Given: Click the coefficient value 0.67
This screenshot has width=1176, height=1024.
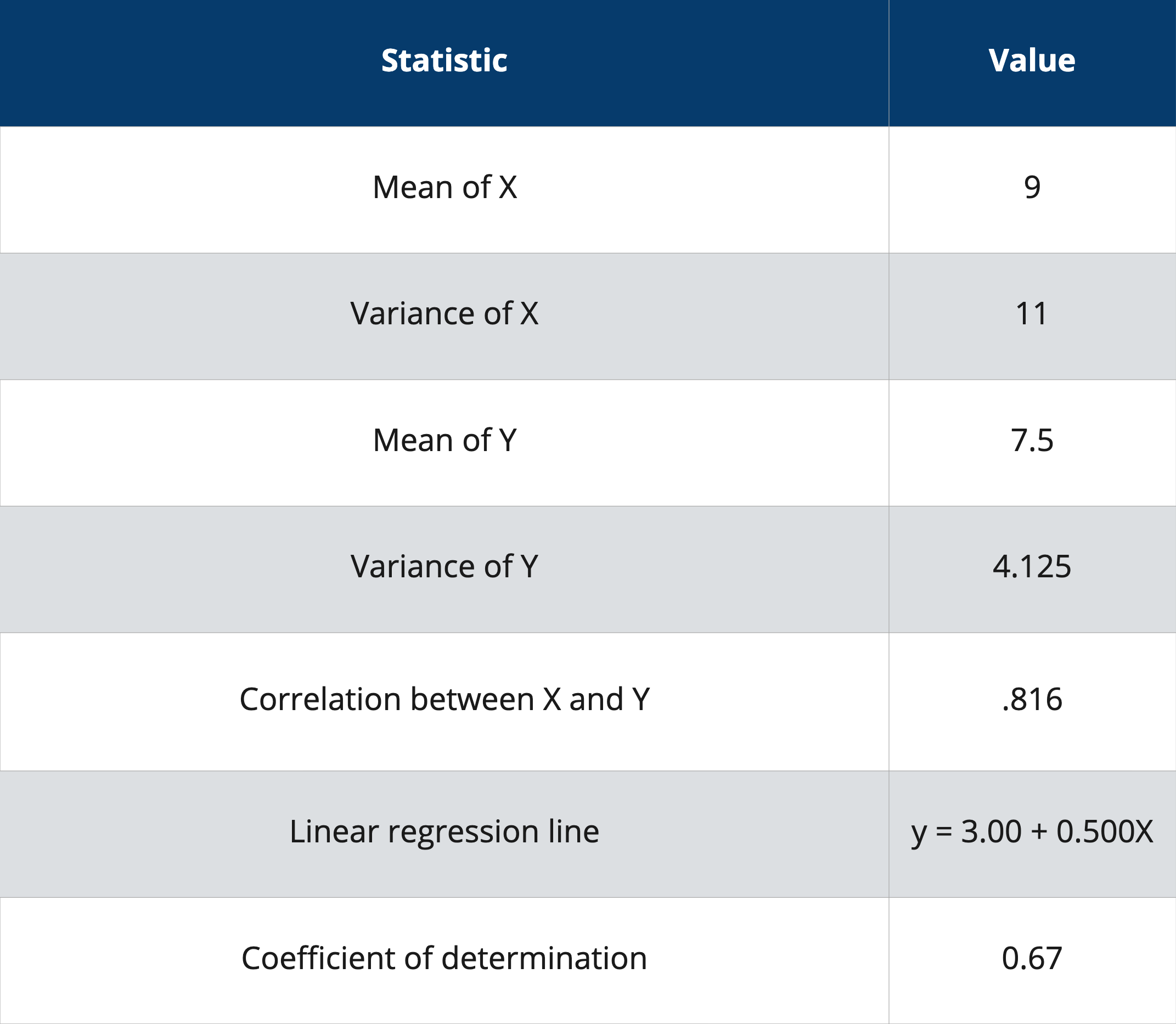Looking at the screenshot, I should (1032, 958).
